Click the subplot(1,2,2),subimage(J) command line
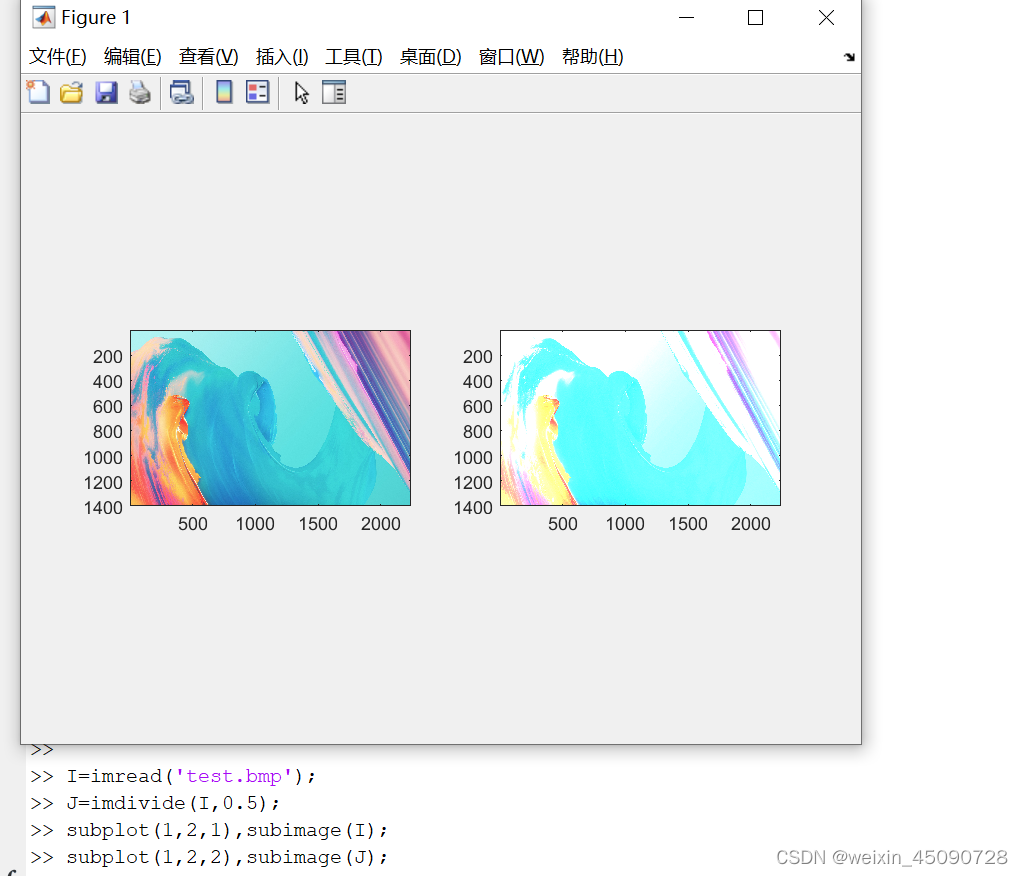The height and width of the screenshot is (876, 1023). click(x=227, y=857)
